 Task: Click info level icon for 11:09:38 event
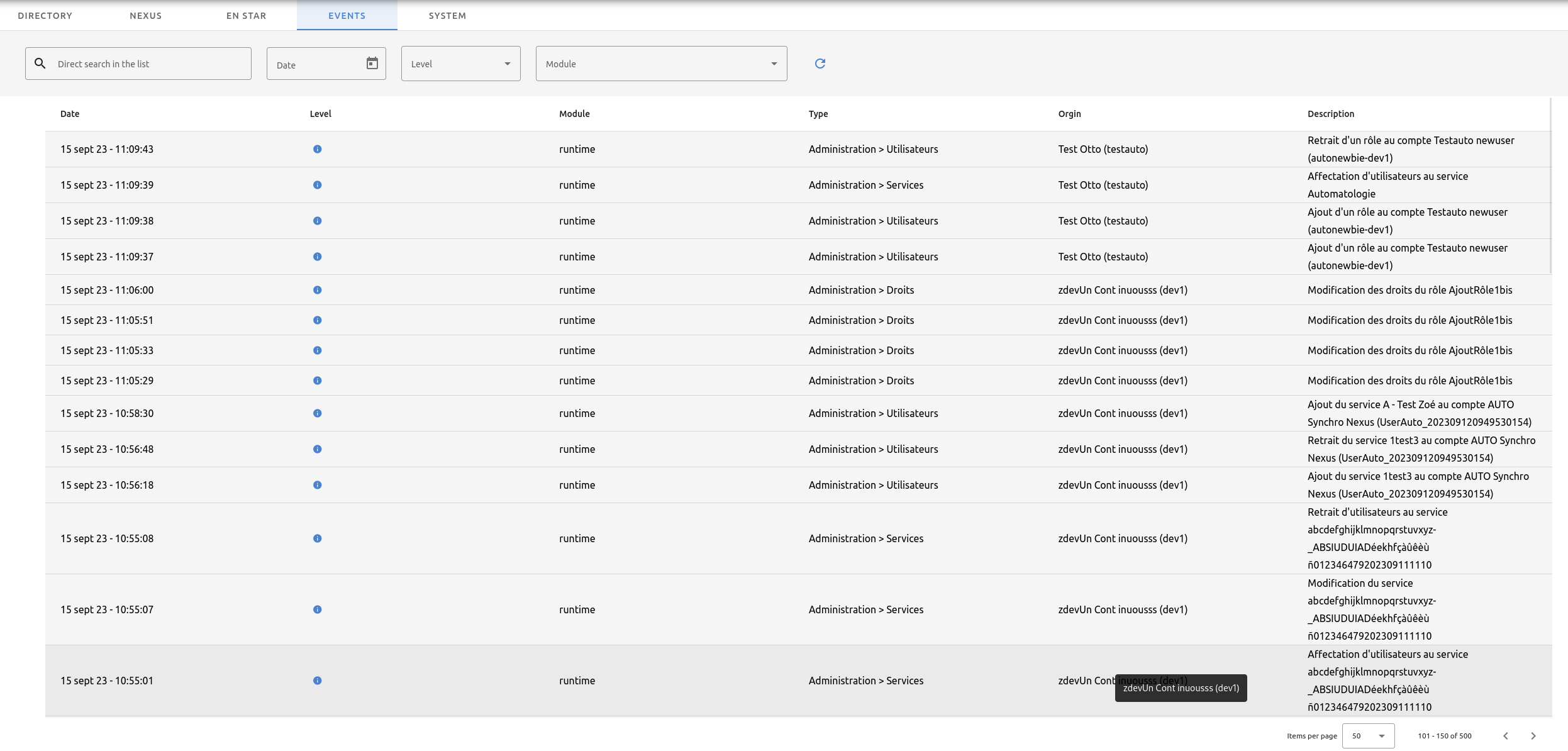pos(318,221)
